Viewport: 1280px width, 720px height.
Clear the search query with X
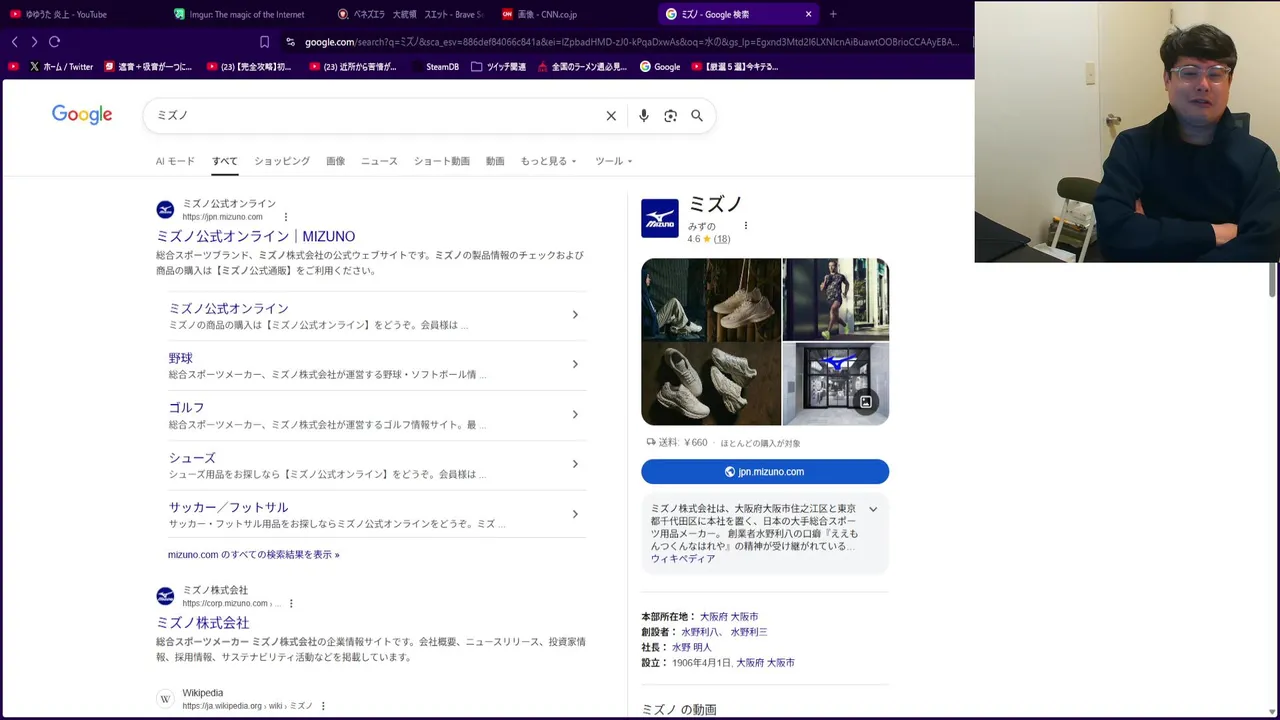click(611, 116)
